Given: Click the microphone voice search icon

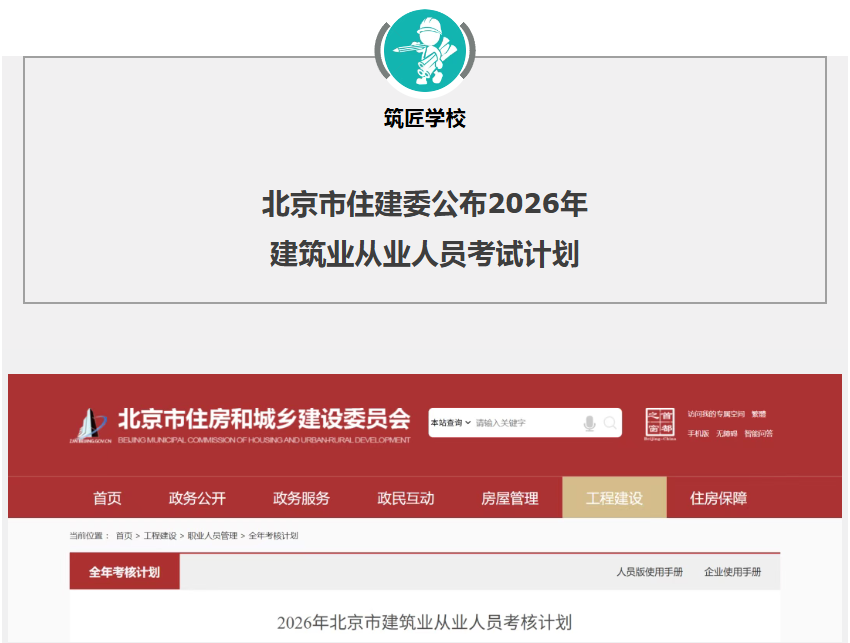Looking at the screenshot, I should coord(589,424).
